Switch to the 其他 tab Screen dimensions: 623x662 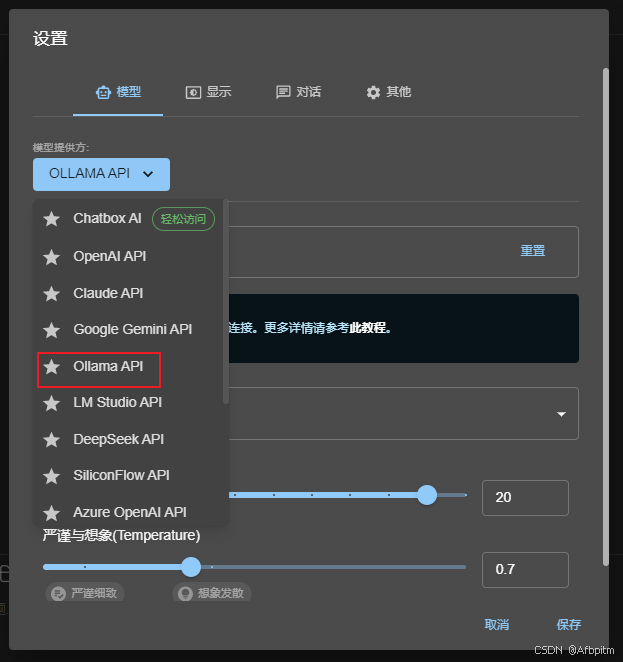388,92
